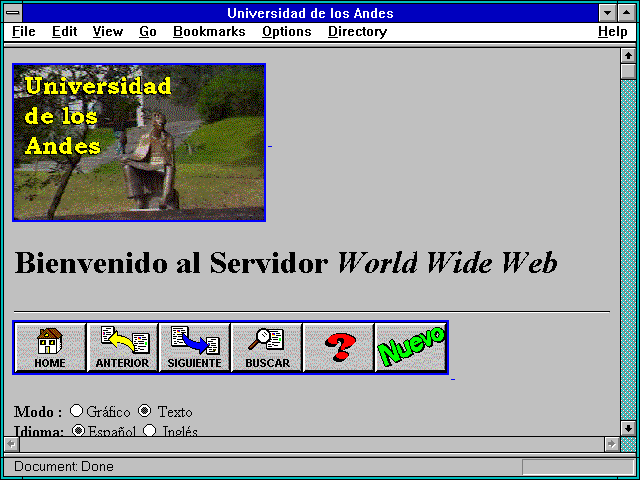Image resolution: width=640 pixels, height=480 pixels.
Task: Choose Español as the language
Action: tap(78, 430)
